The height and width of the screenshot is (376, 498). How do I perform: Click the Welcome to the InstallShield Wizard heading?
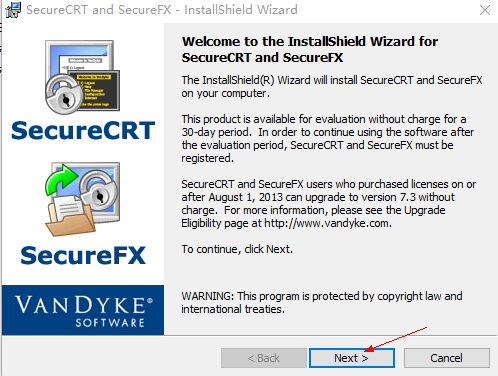click(310, 49)
